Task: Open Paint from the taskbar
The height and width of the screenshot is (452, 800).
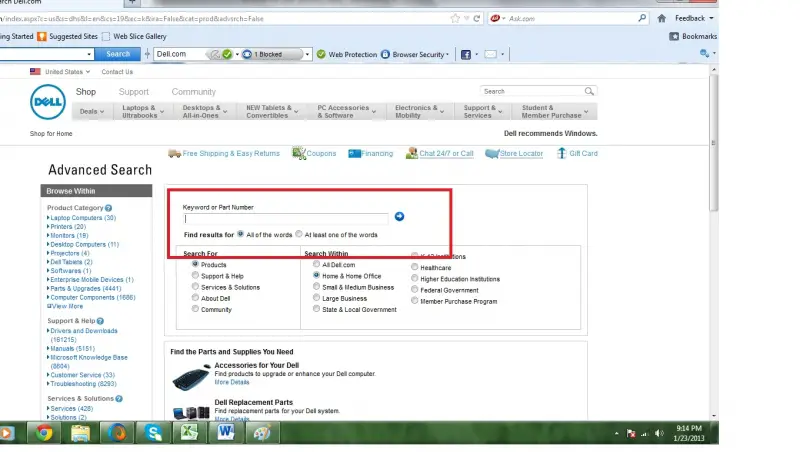Action: pyautogui.click(x=262, y=433)
